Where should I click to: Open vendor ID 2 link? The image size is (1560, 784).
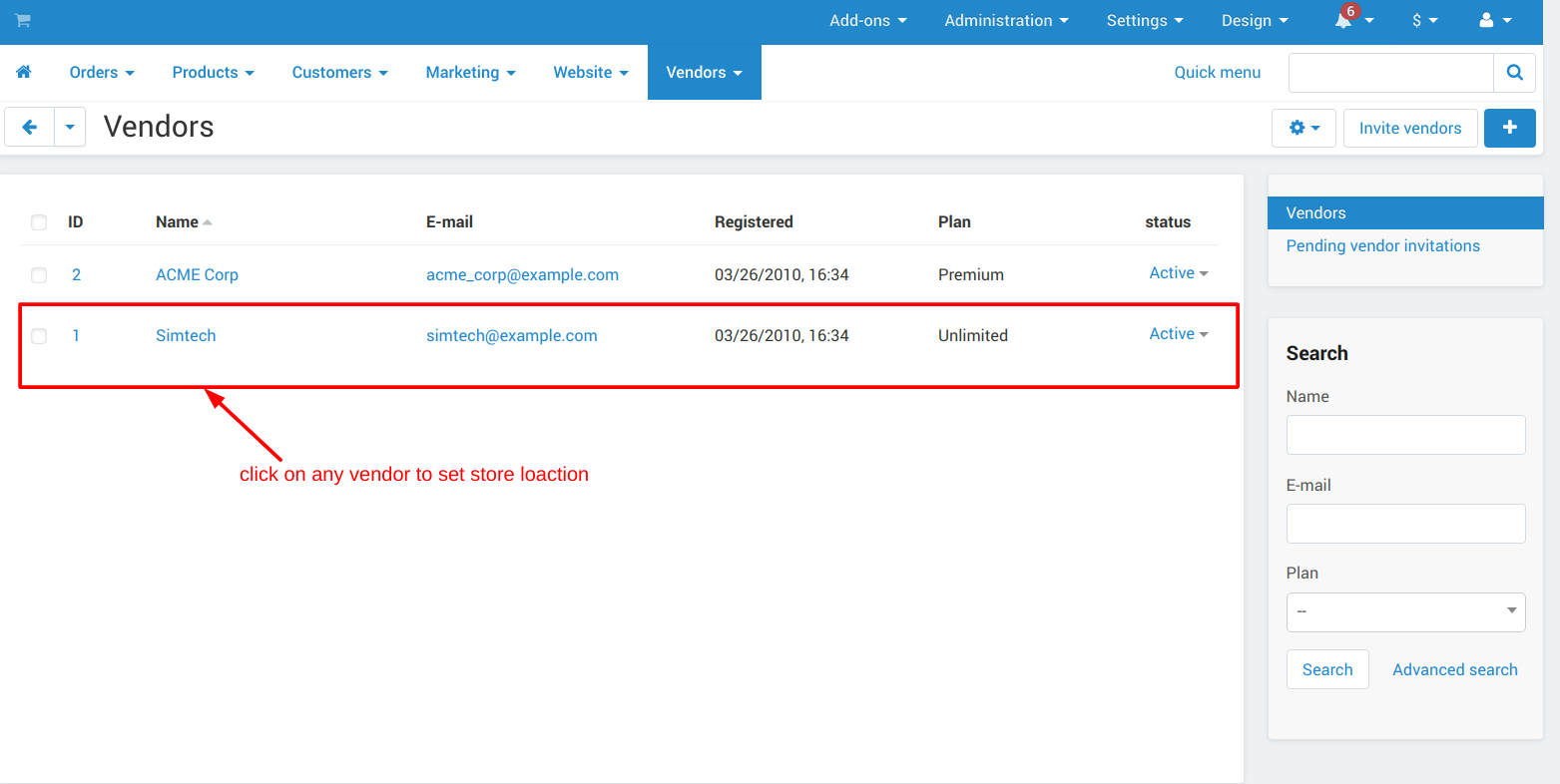click(76, 274)
